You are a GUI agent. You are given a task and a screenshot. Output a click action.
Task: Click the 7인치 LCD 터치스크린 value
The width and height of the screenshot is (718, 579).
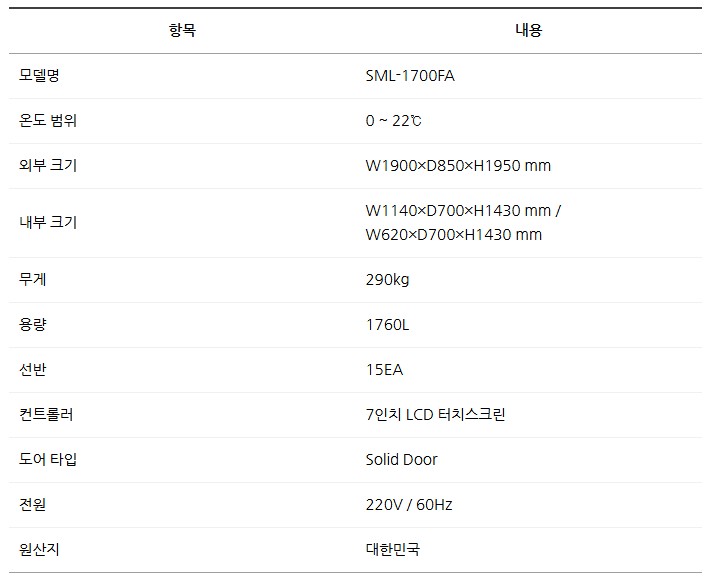tap(436, 415)
